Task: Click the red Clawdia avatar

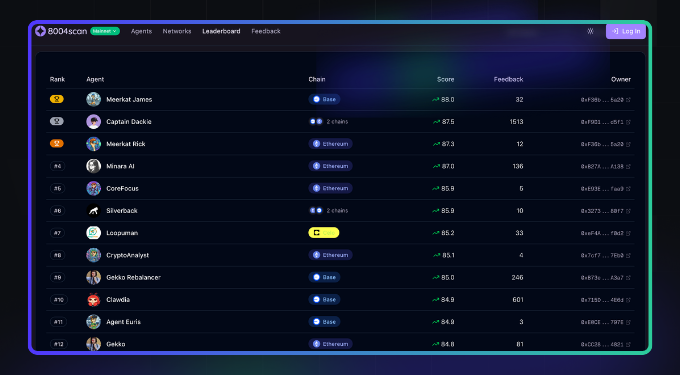Action: tap(94, 300)
